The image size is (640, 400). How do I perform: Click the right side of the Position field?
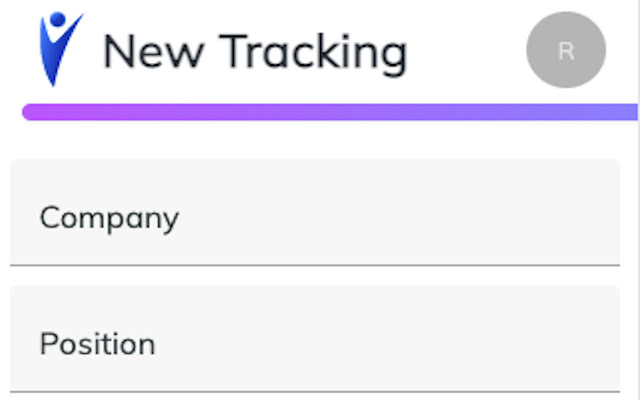pyautogui.click(x=560, y=342)
